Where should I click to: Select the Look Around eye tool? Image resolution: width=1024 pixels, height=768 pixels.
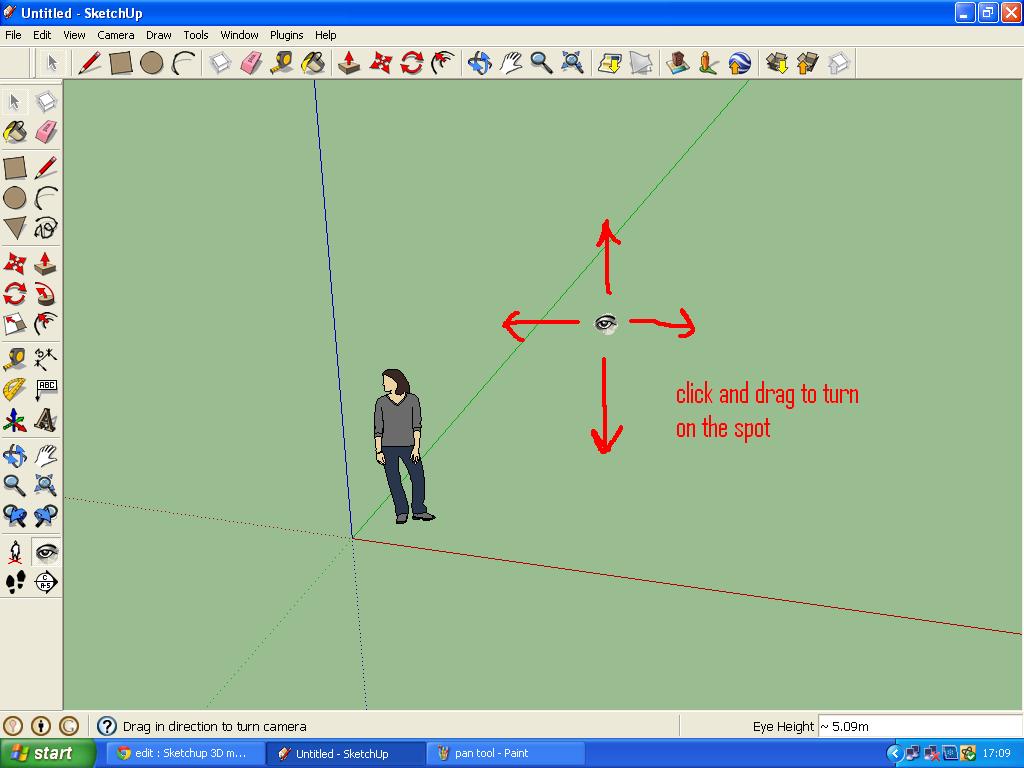(x=46, y=552)
